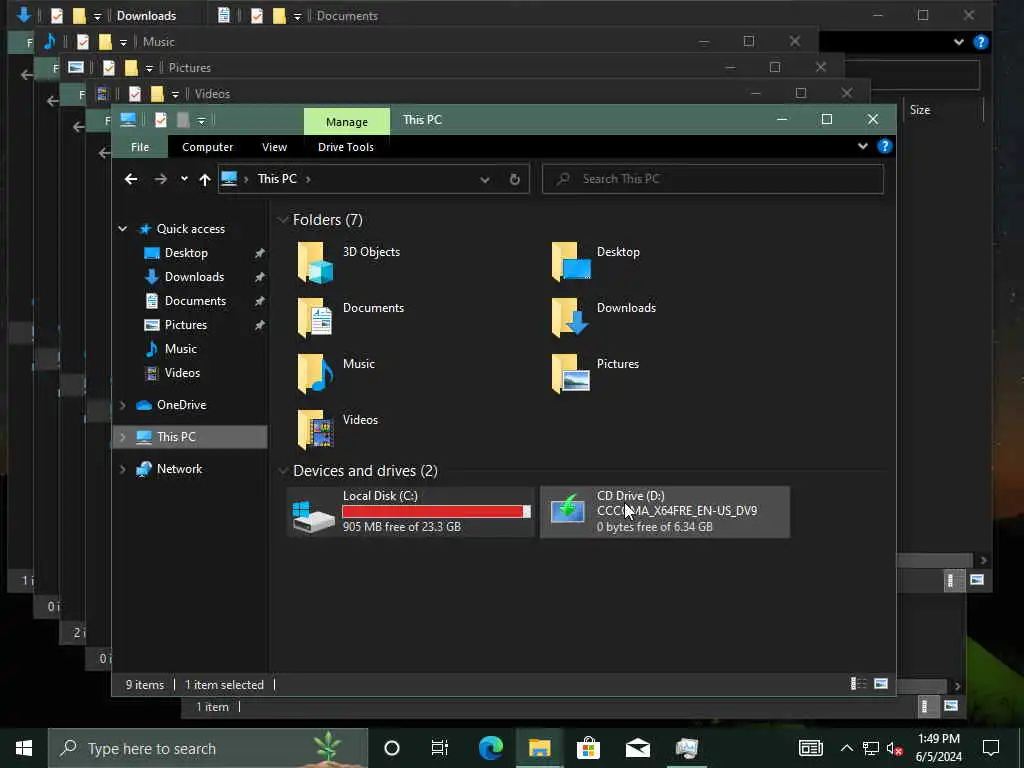Open the File menu in This PC window
This screenshot has height=768, width=1024.
140,147
